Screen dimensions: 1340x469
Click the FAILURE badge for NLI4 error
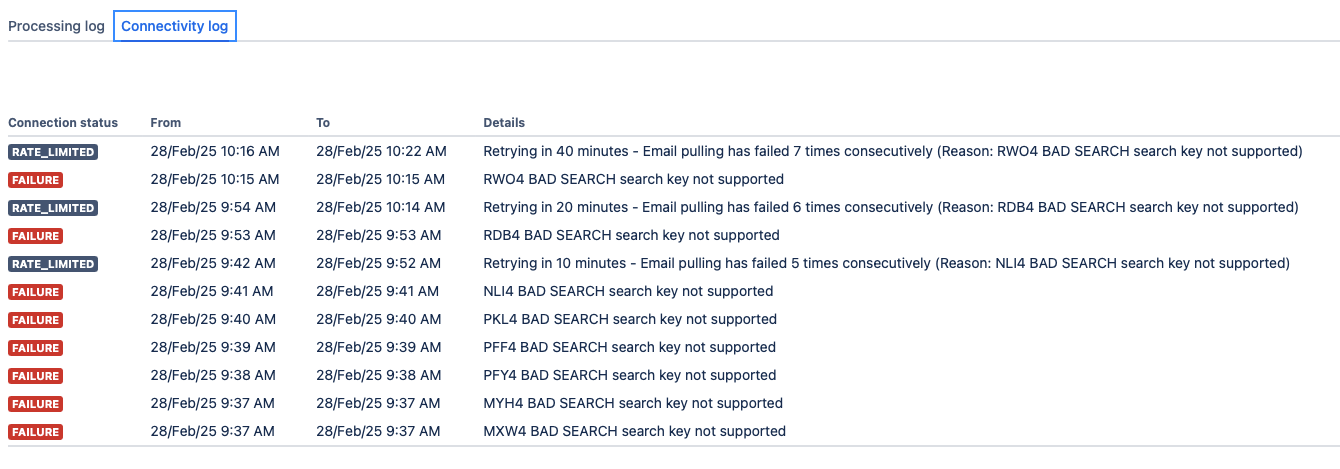36,292
